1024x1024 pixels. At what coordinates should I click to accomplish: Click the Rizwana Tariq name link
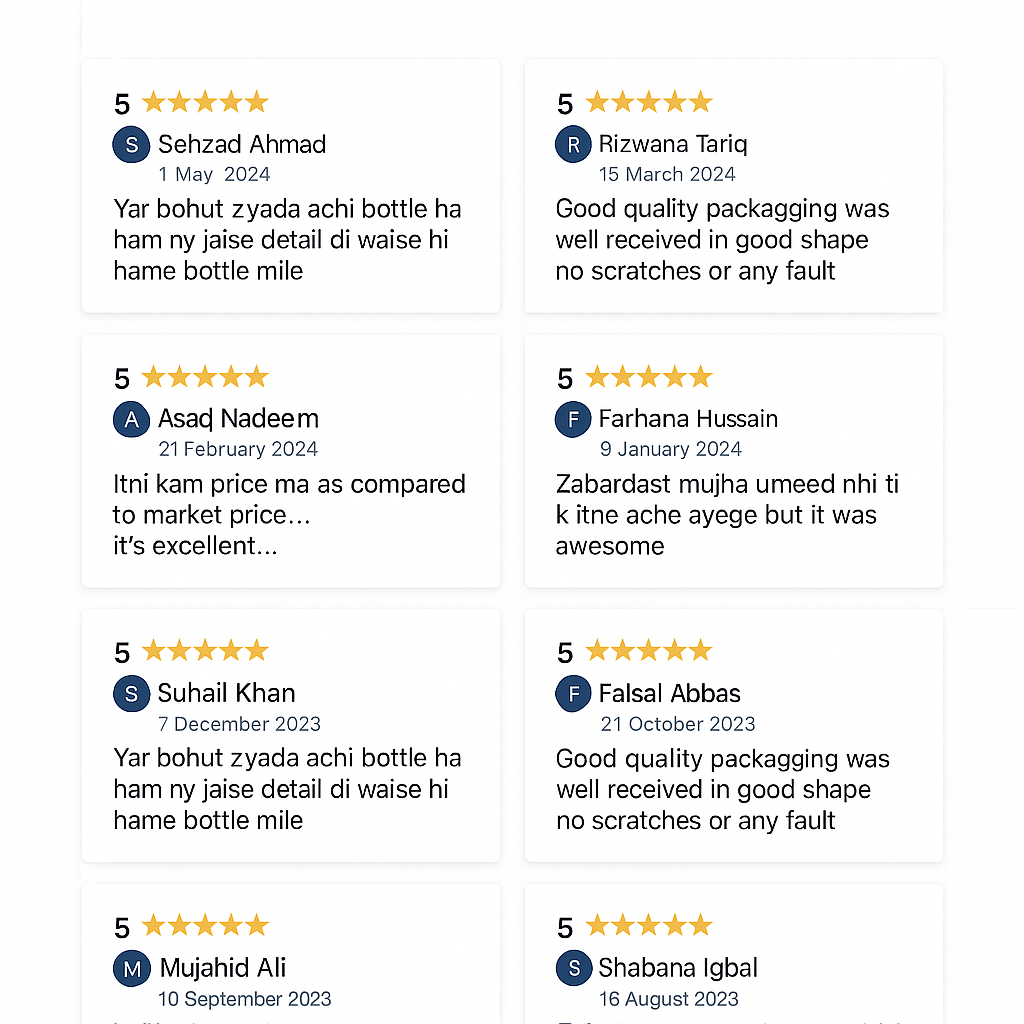click(672, 145)
